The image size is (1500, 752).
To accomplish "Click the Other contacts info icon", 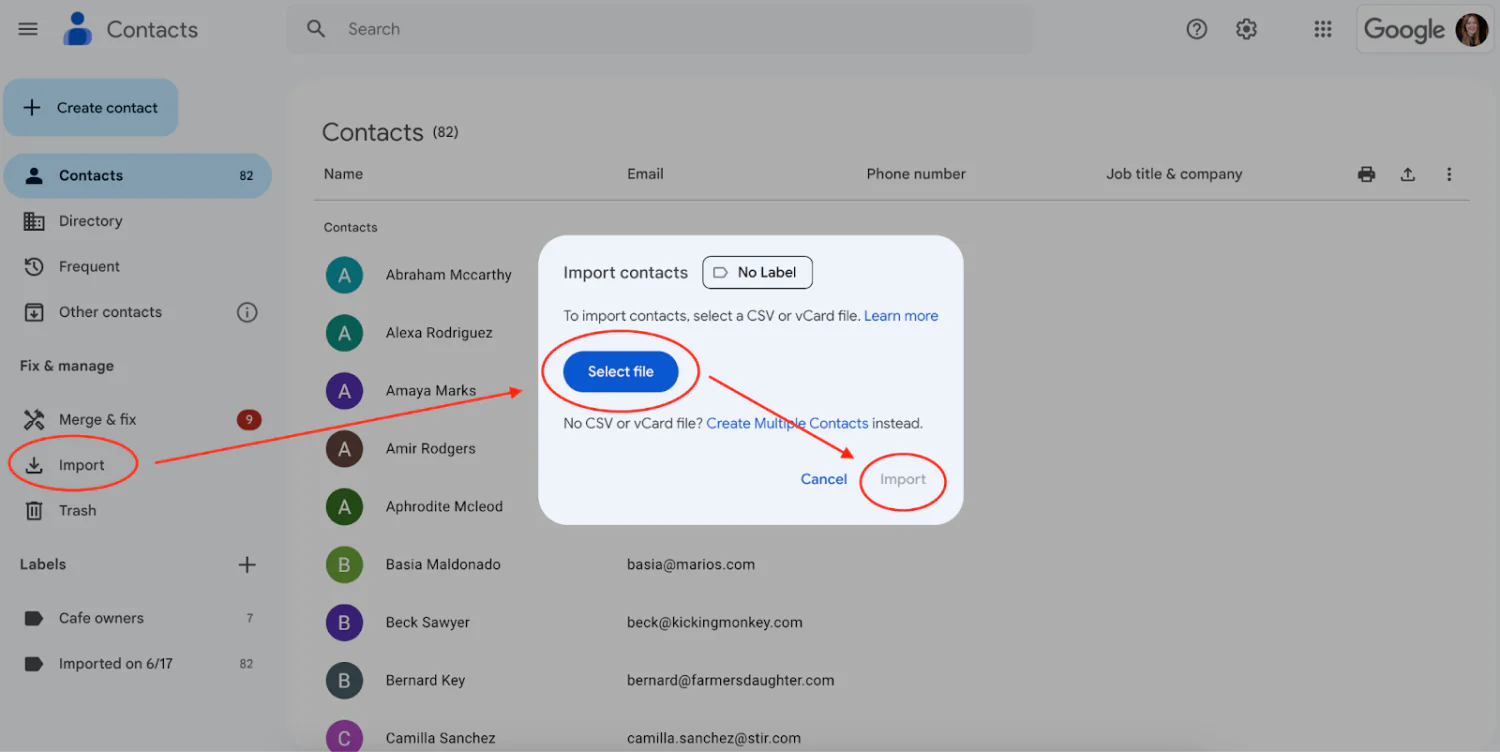I will (247, 312).
